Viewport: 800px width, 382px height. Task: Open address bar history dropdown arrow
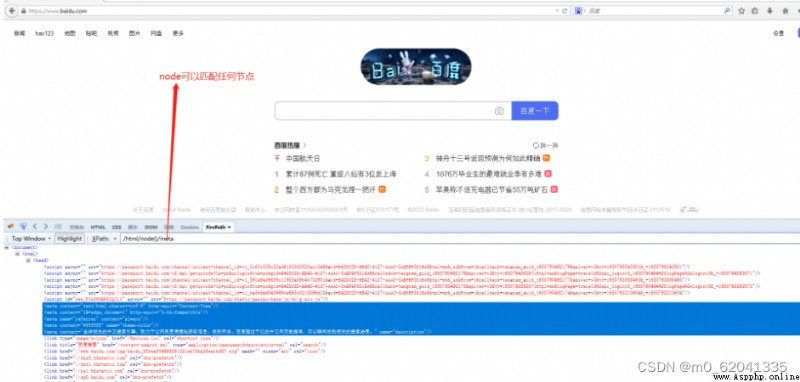(557, 11)
